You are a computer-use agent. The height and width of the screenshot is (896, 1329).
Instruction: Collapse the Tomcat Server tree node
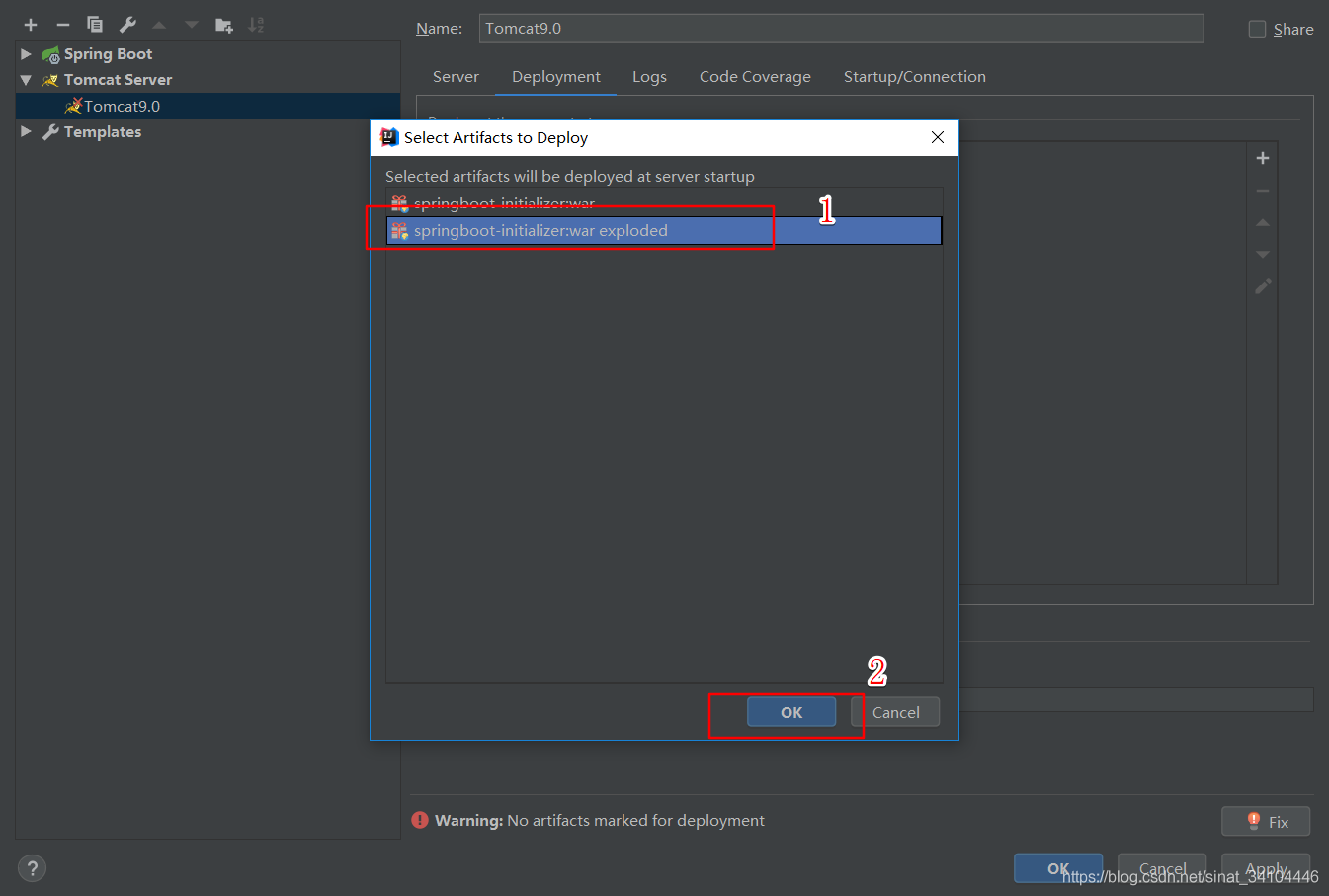(26, 80)
